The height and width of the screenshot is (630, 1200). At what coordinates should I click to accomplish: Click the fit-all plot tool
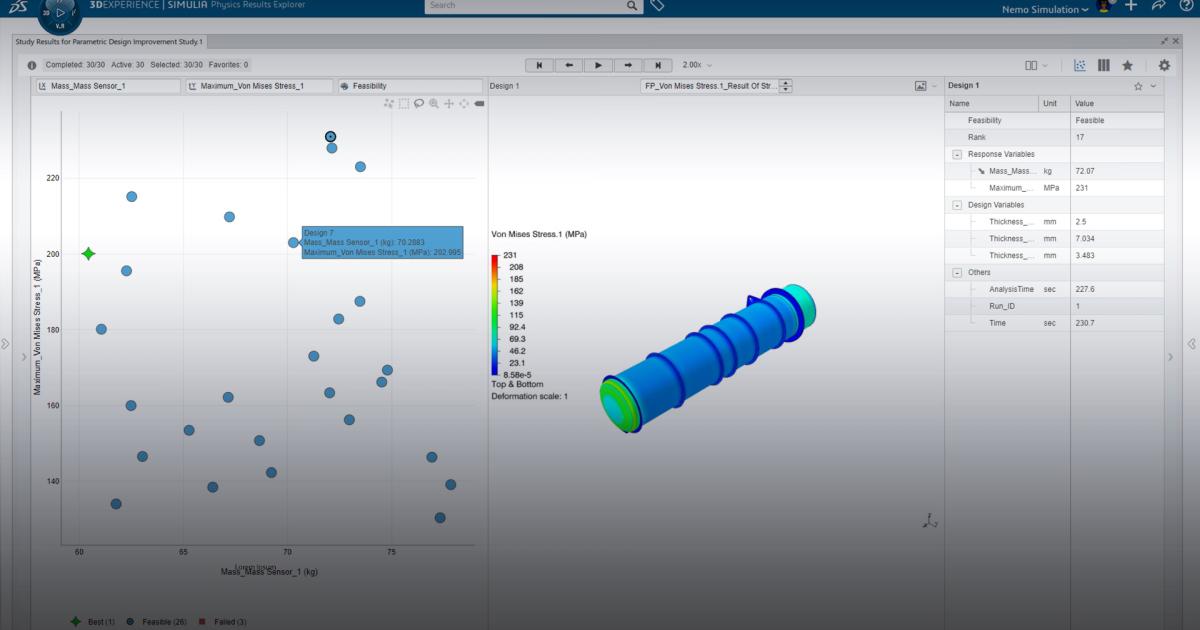(464, 103)
